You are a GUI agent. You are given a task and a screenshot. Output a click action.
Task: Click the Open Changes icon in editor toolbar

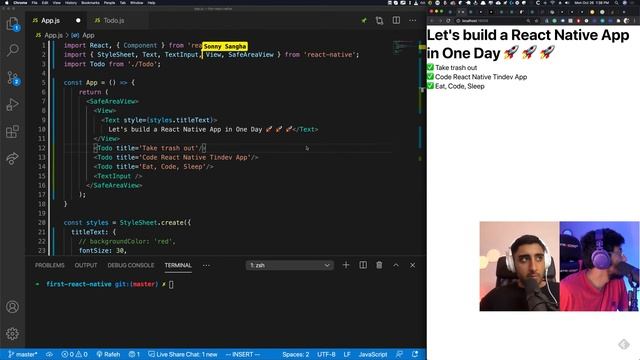(380, 20)
